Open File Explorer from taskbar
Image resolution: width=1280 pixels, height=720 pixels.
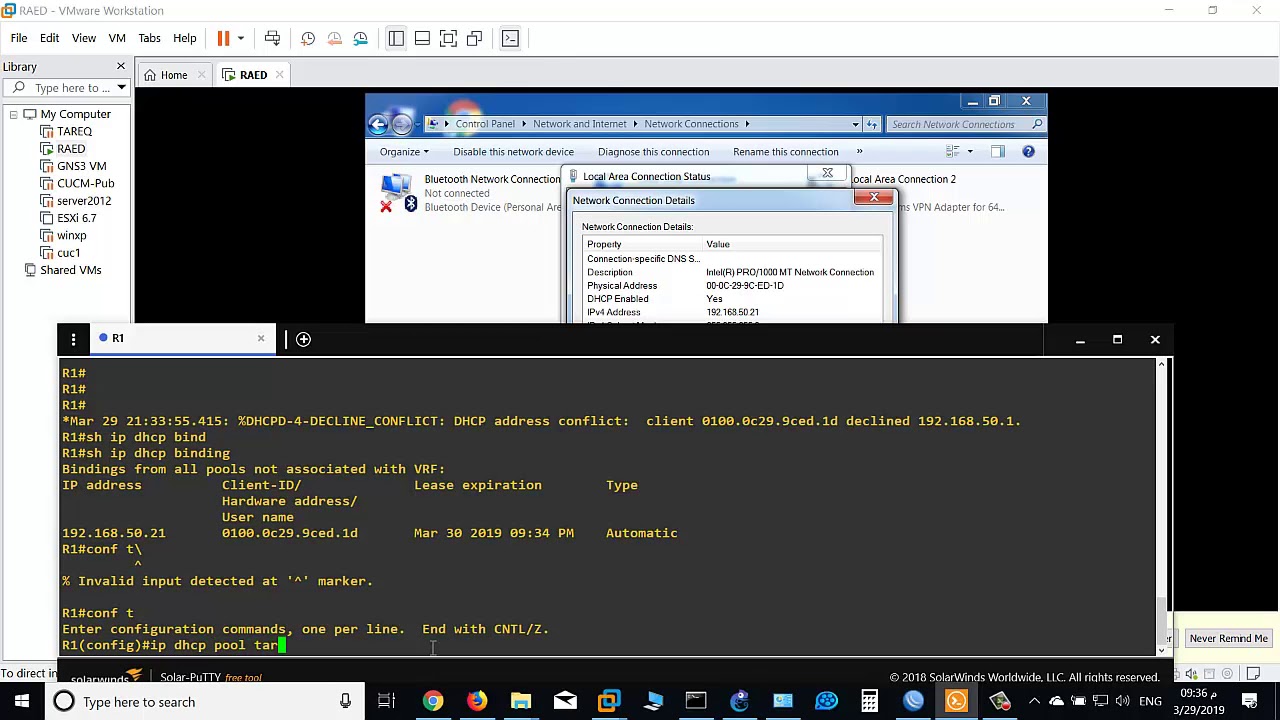[521, 702]
